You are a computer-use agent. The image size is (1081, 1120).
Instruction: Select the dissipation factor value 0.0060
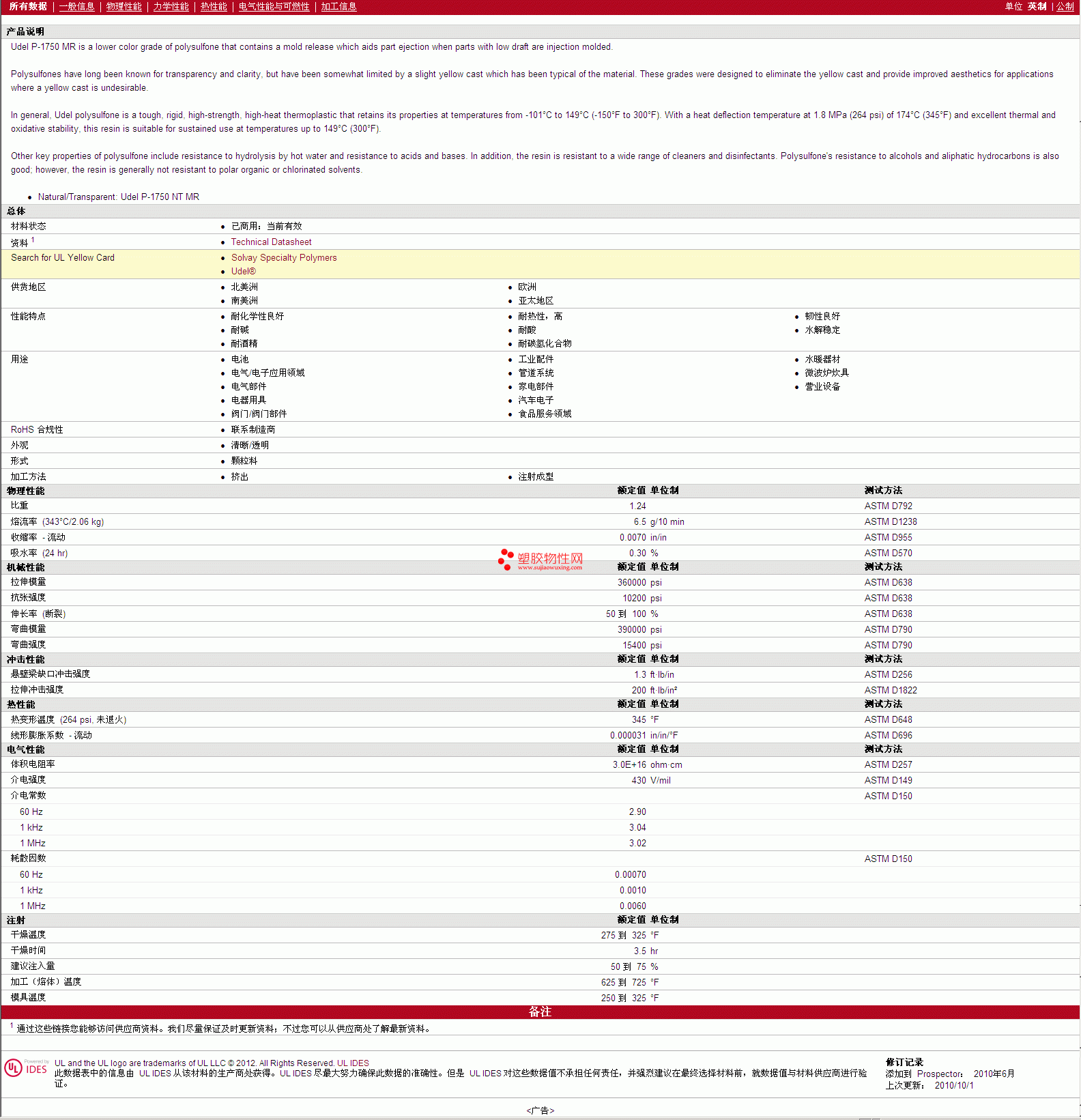pos(633,906)
